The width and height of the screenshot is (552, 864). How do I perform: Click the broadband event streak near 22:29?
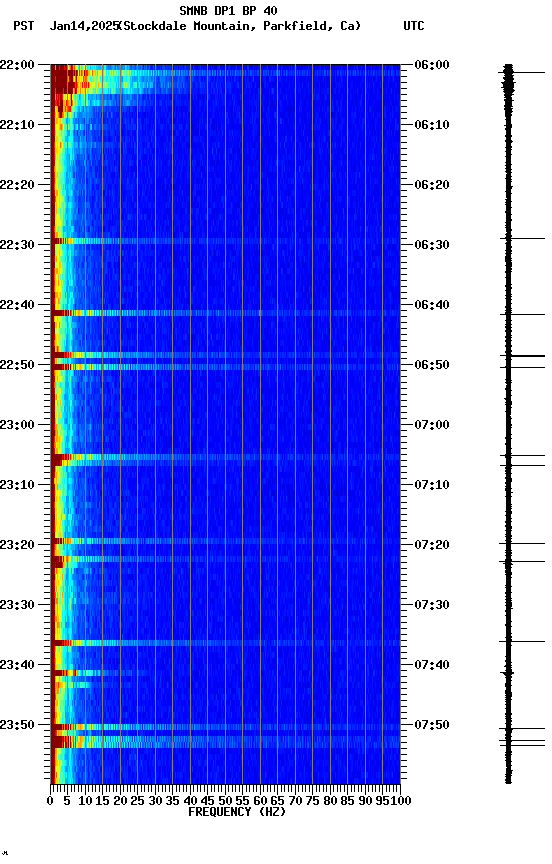coord(225,241)
